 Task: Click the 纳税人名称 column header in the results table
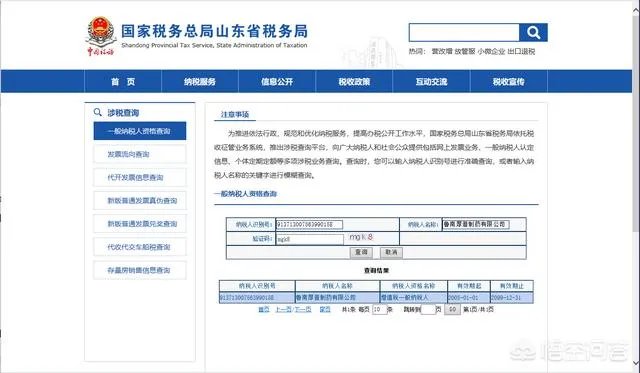[x=337, y=286]
